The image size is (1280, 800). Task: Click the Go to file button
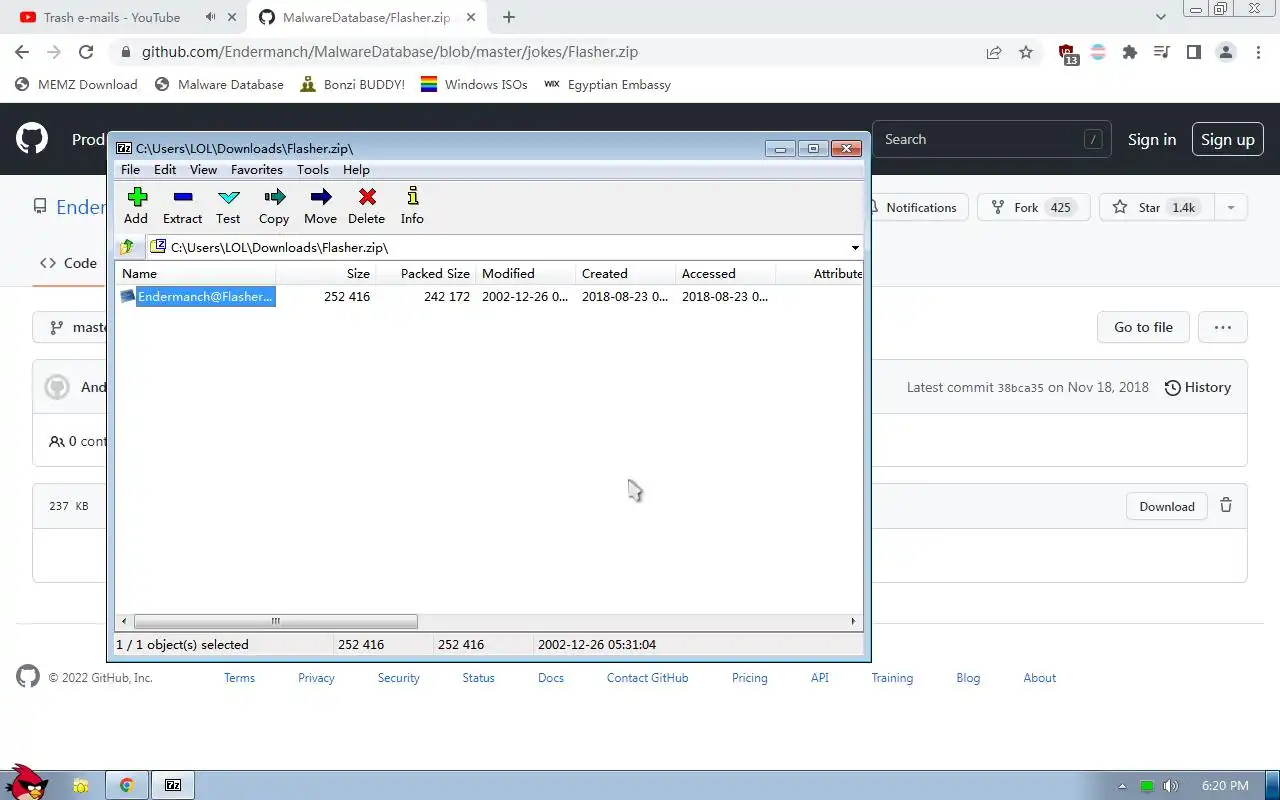[1143, 327]
